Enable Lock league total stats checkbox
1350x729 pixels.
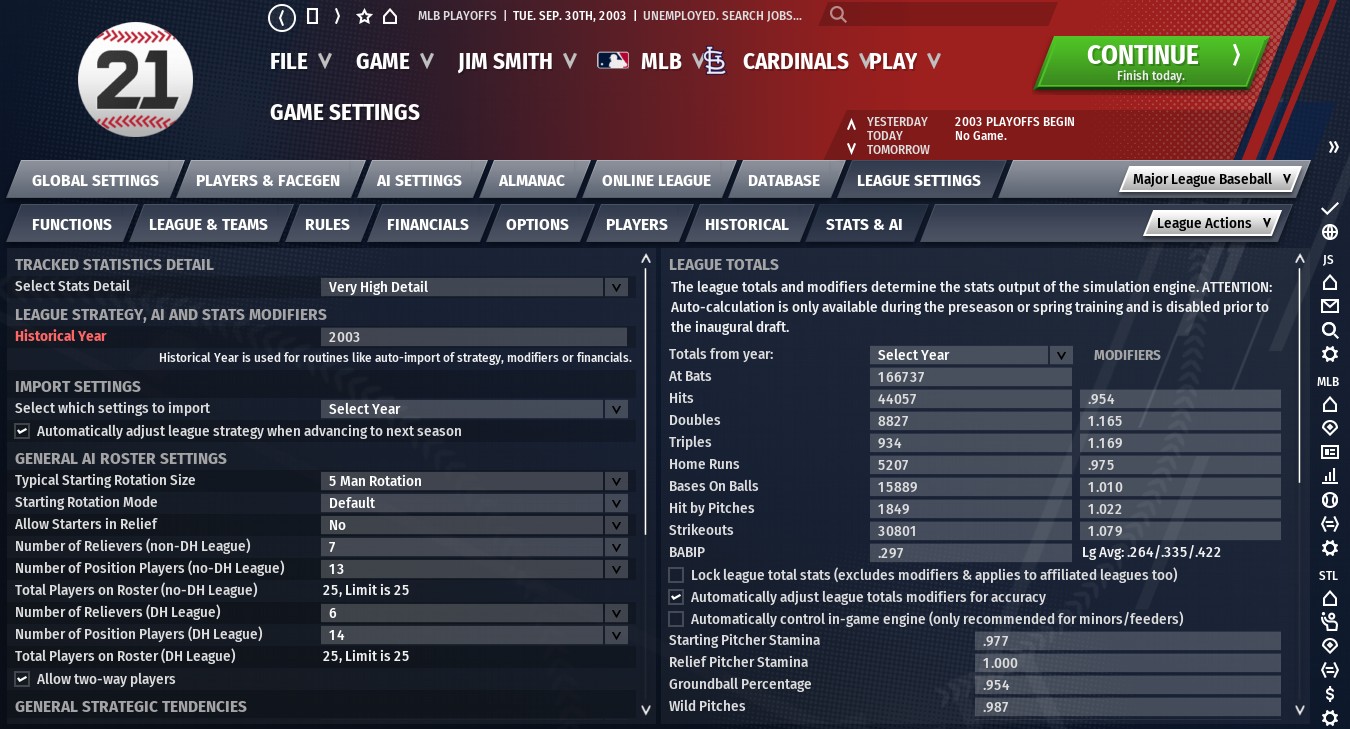(x=676, y=575)
